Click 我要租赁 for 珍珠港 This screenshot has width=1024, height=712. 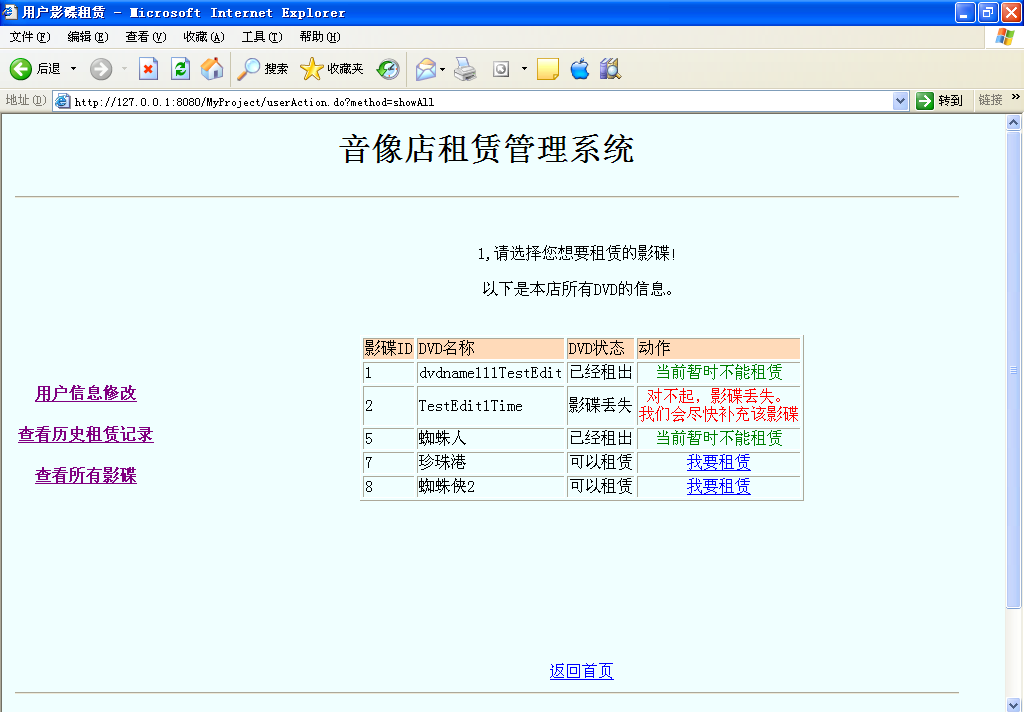pyautogui.click(x=718, y=462)
